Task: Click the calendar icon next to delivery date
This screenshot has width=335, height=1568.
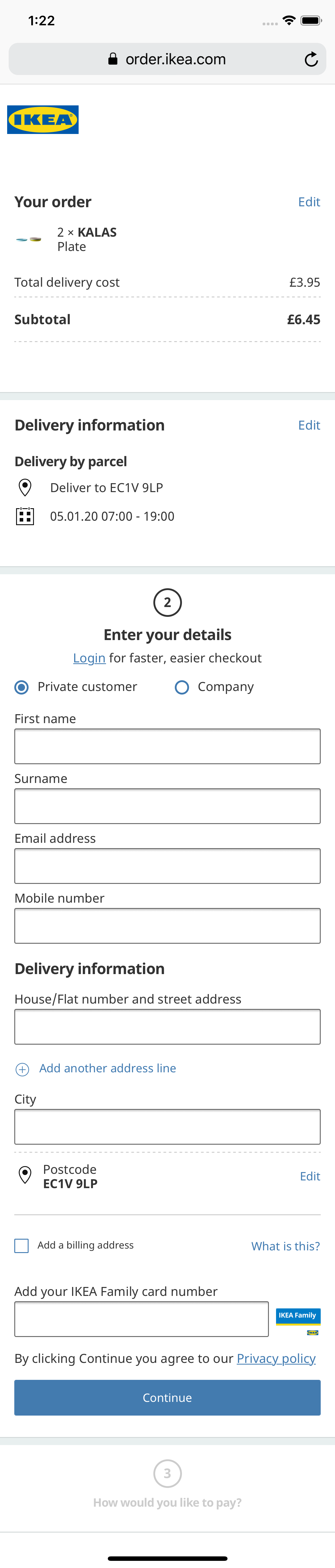Action: (26, 516)
